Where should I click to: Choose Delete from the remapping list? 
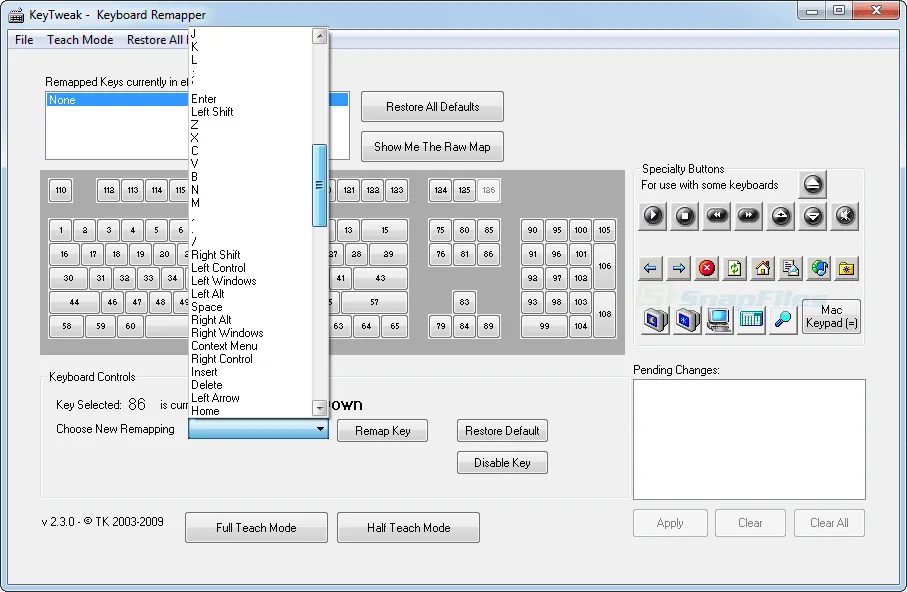(x=251, y=385)
